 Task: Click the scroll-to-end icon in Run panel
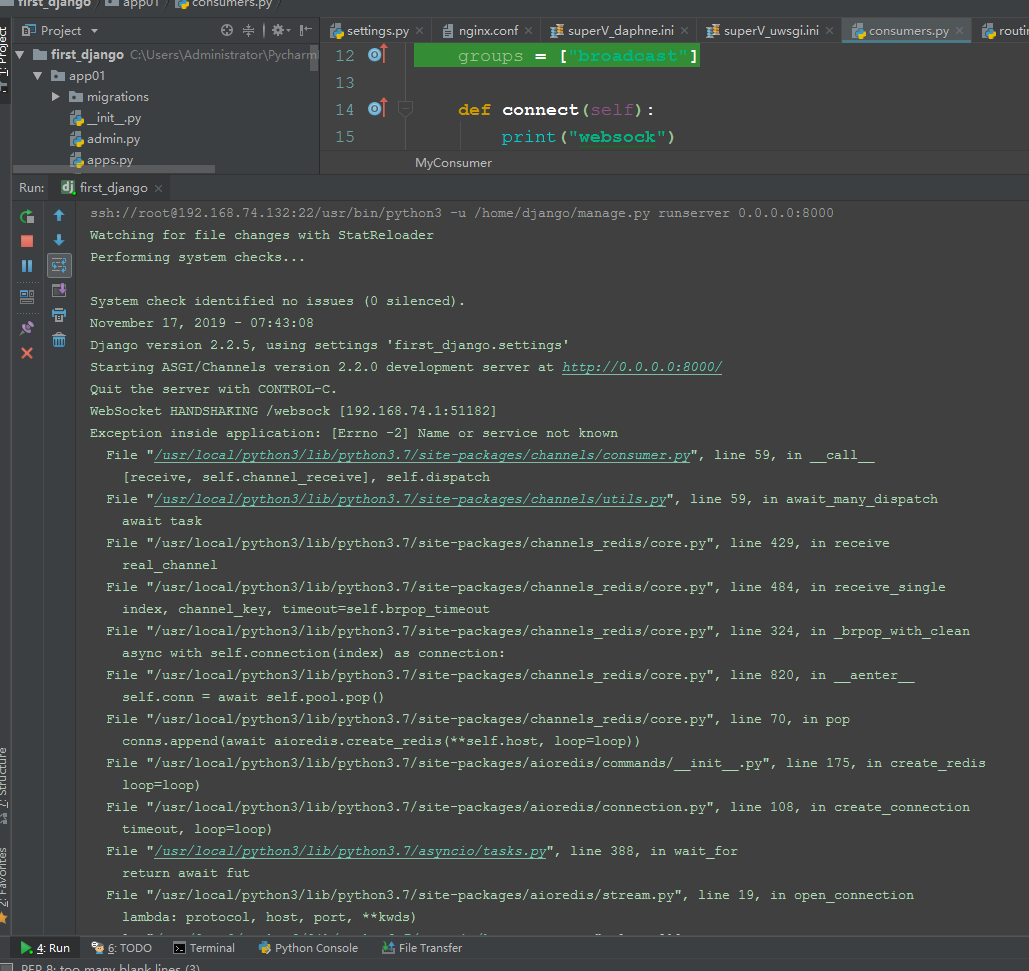[x=59, y=290]
